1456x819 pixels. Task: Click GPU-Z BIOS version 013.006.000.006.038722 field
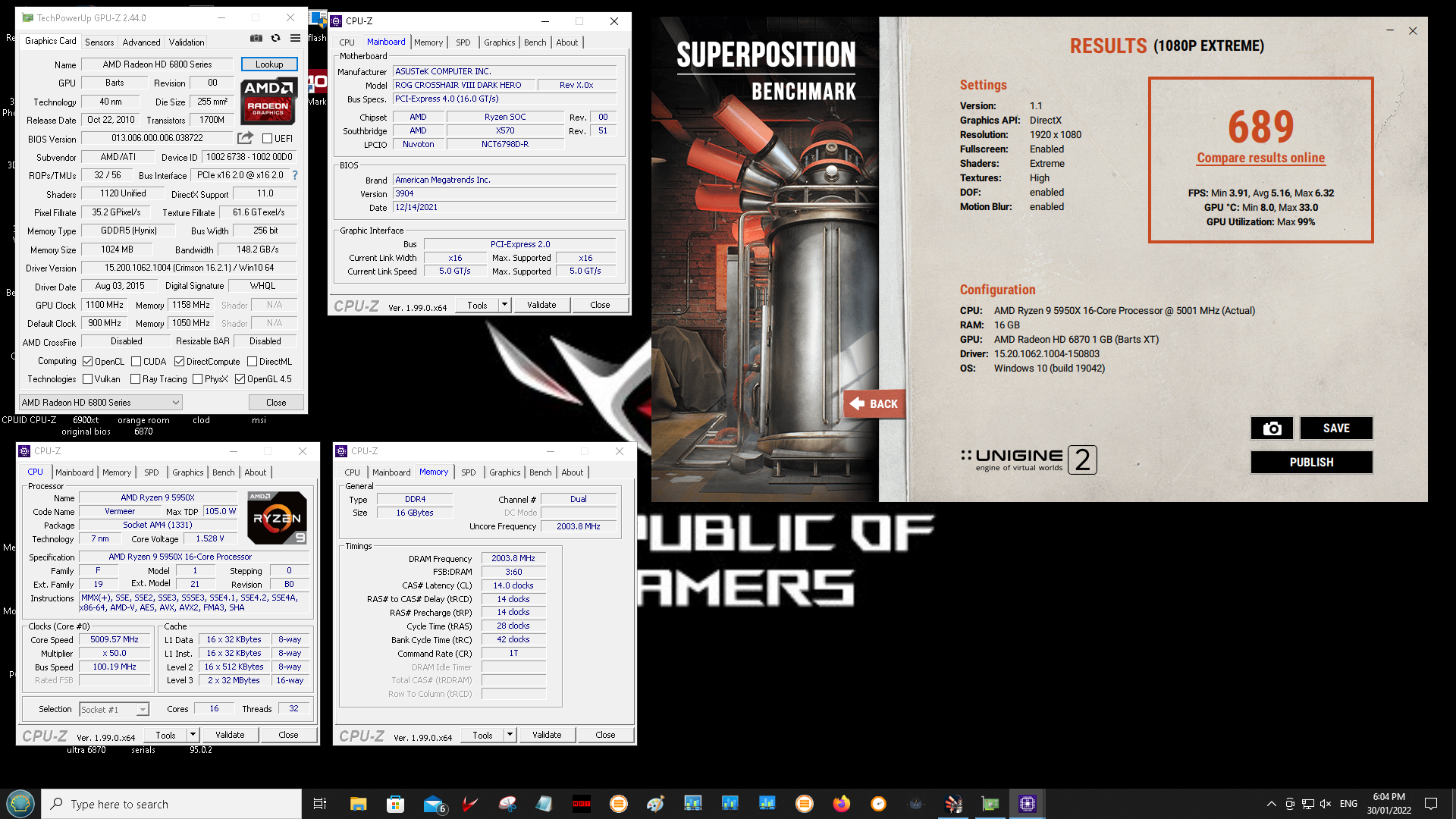point(157,138)
